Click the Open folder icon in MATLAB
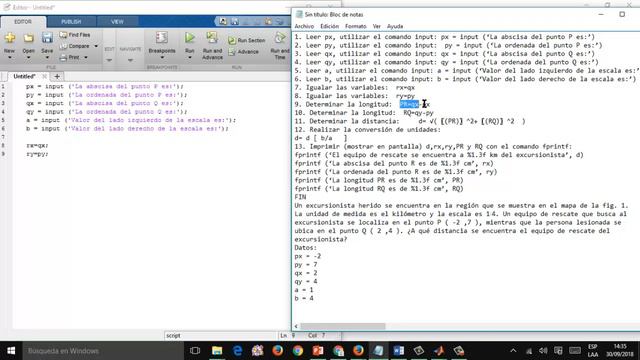The height and width of the screenshot is (360, 640). [28, 38]
